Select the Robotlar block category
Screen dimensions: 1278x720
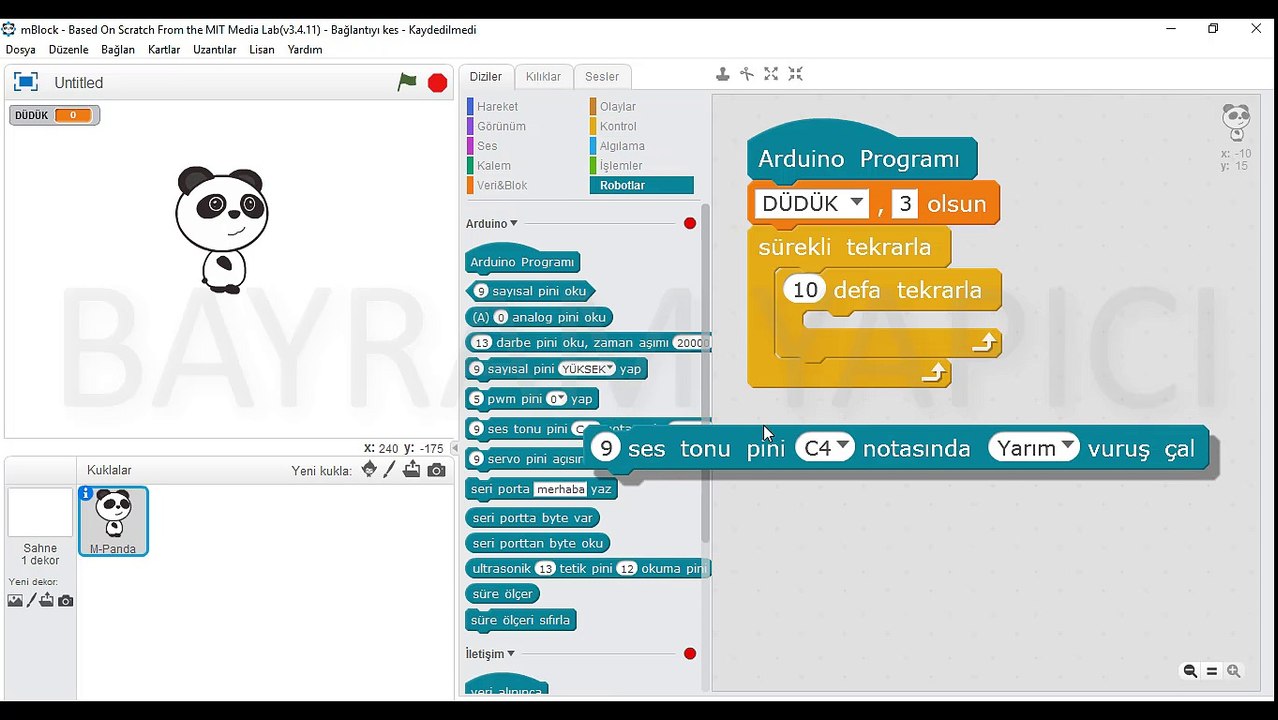coord(641,185)
